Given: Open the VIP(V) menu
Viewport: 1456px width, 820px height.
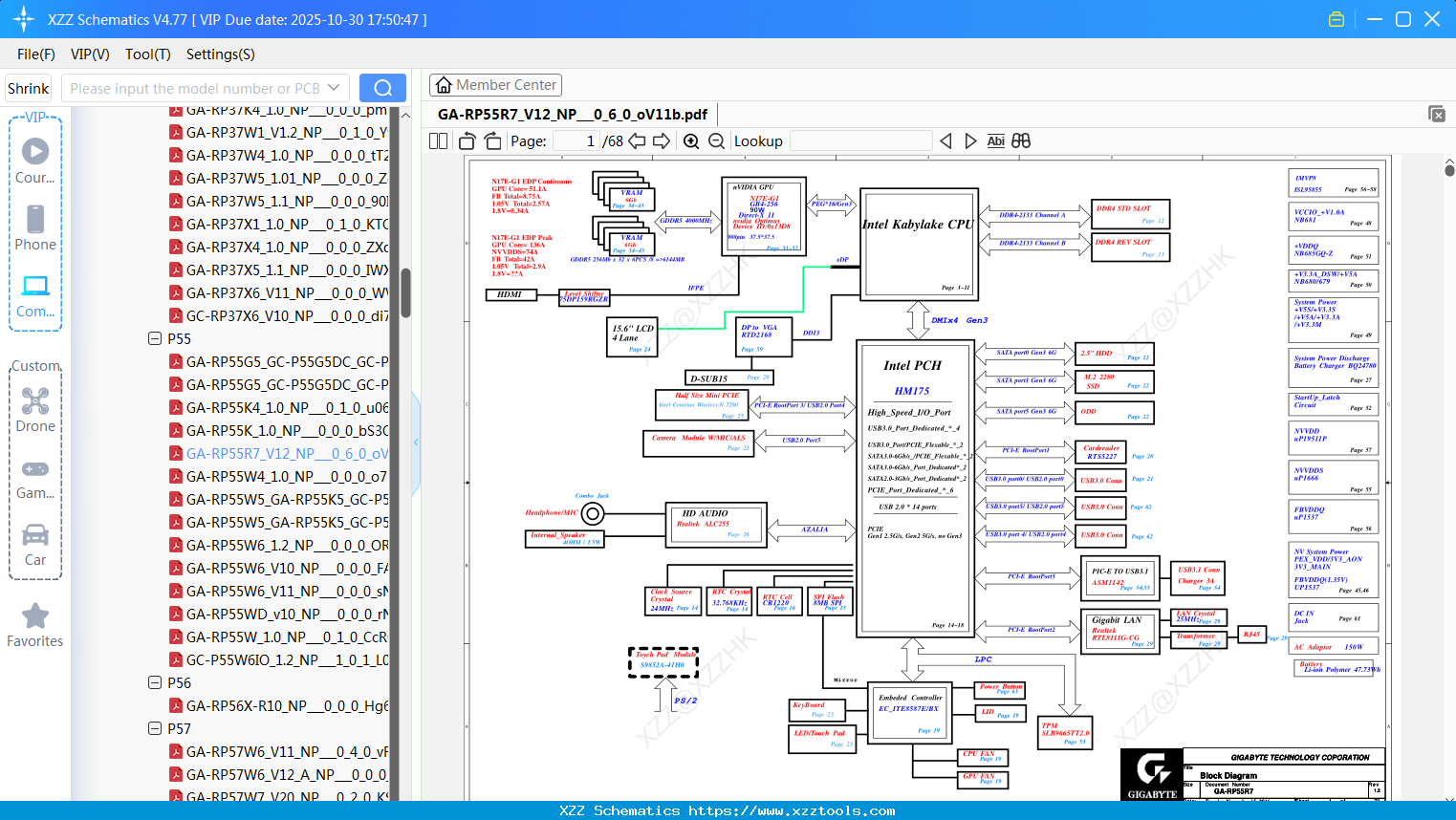Looking at the screenshot, I should point(90,54).
